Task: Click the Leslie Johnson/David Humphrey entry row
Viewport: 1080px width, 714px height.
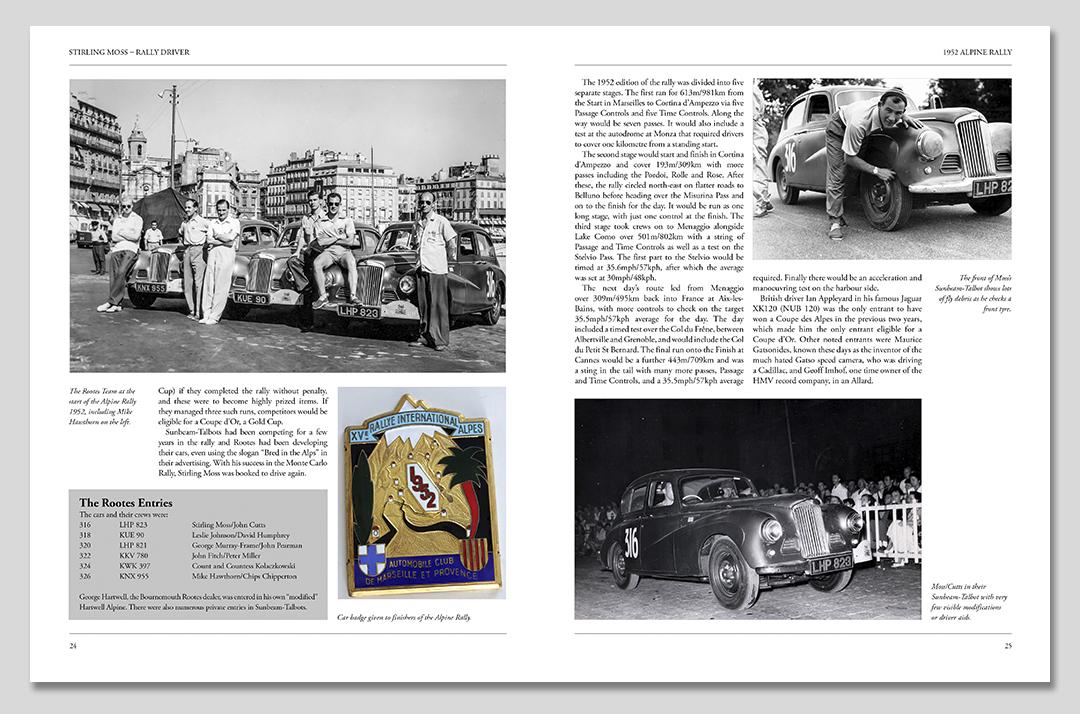Action: pyautogui.click(x=190, y=535)
